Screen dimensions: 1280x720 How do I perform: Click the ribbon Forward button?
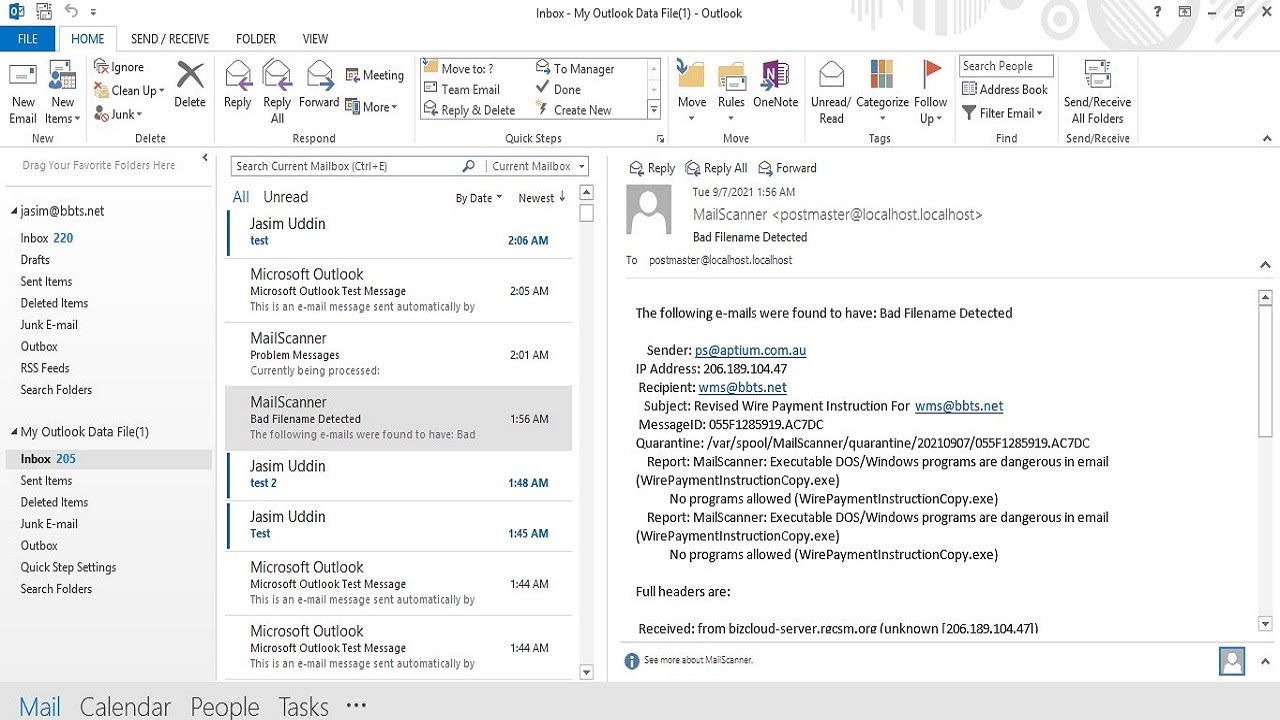[319, 85]
